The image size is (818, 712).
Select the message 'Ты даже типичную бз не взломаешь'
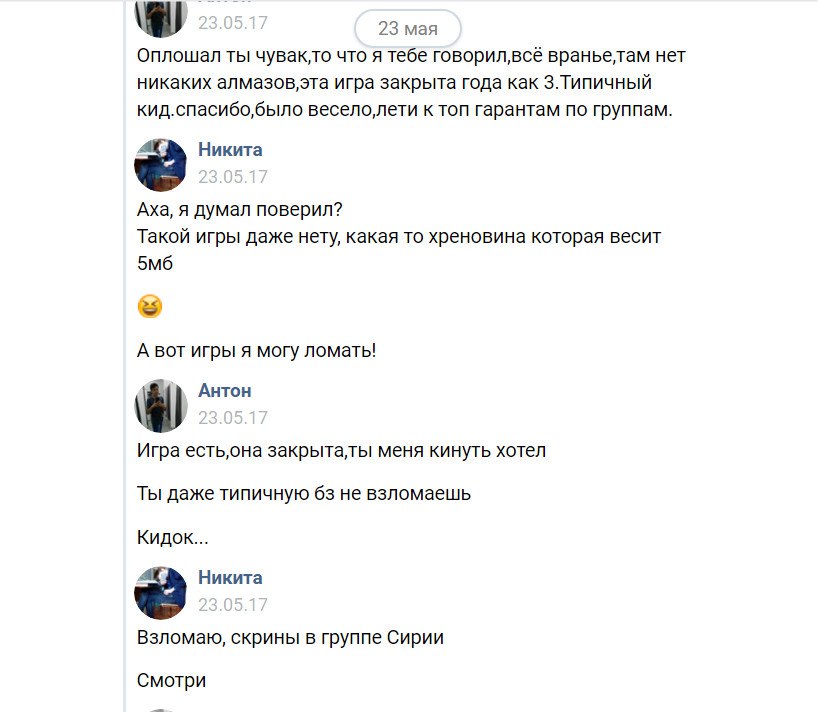(303, 493)
